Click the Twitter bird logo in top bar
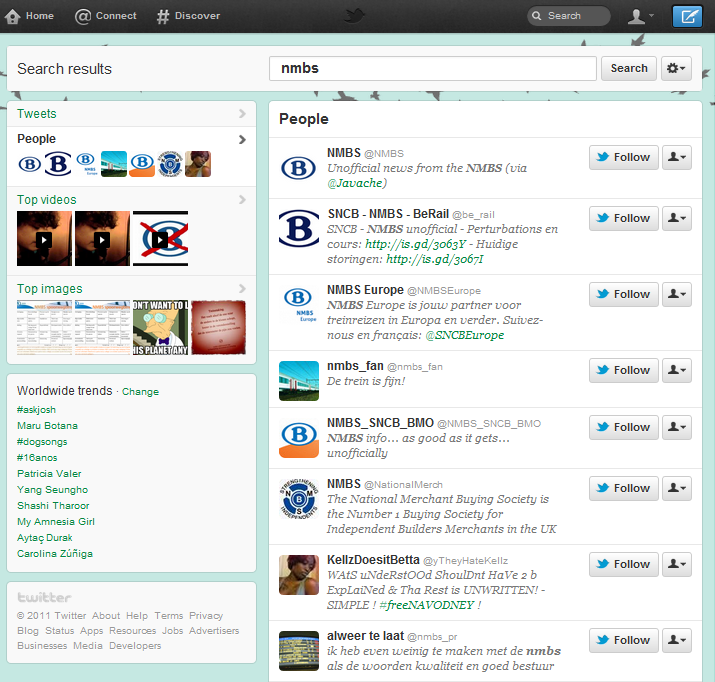Viewport: 715px width, 682px height. (356, 15)
